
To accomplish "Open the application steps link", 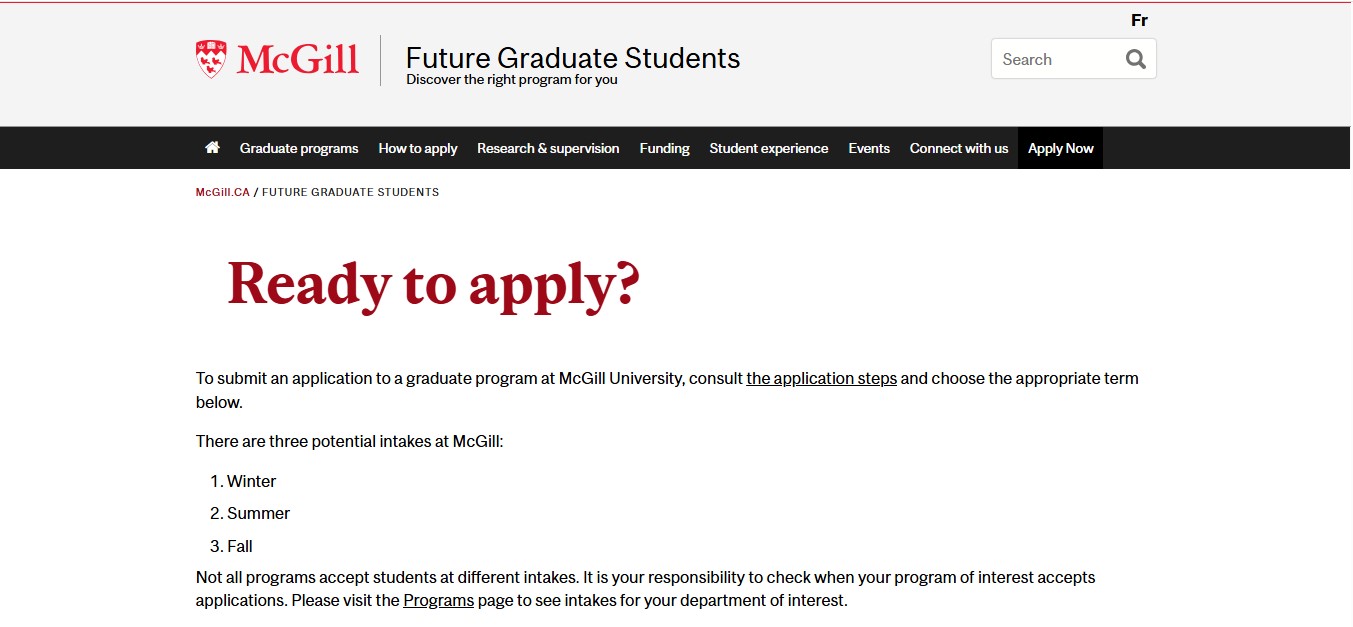I will tap(822, 379).
